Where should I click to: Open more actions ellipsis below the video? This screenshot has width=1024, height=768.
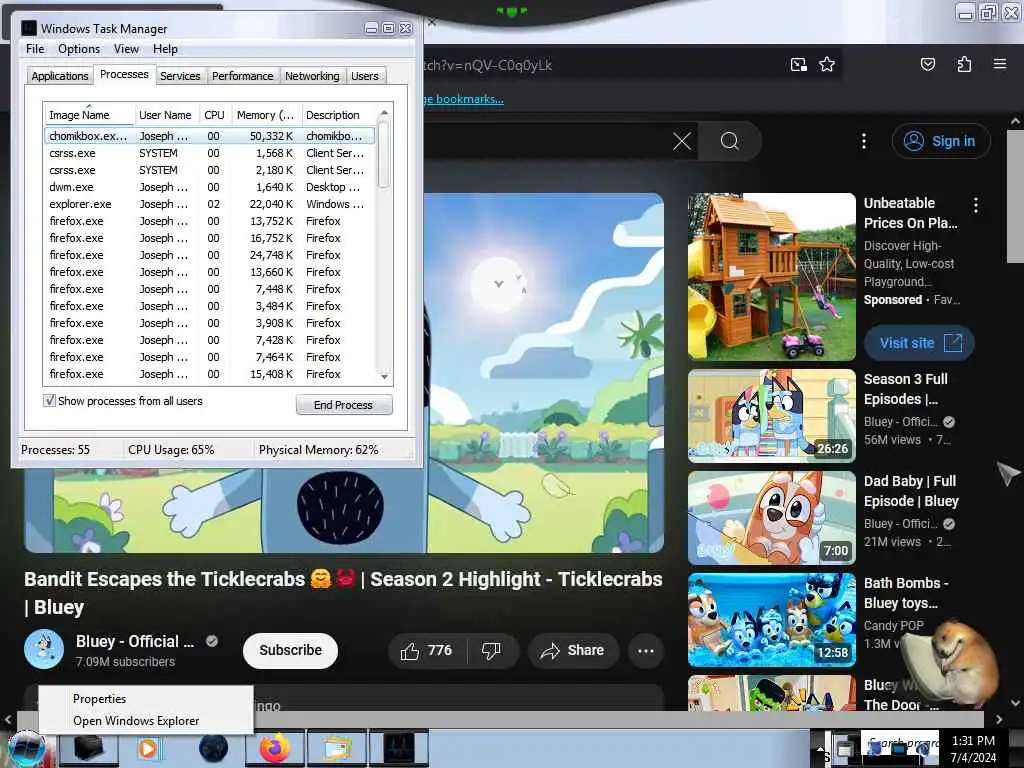tap(646, 650)
